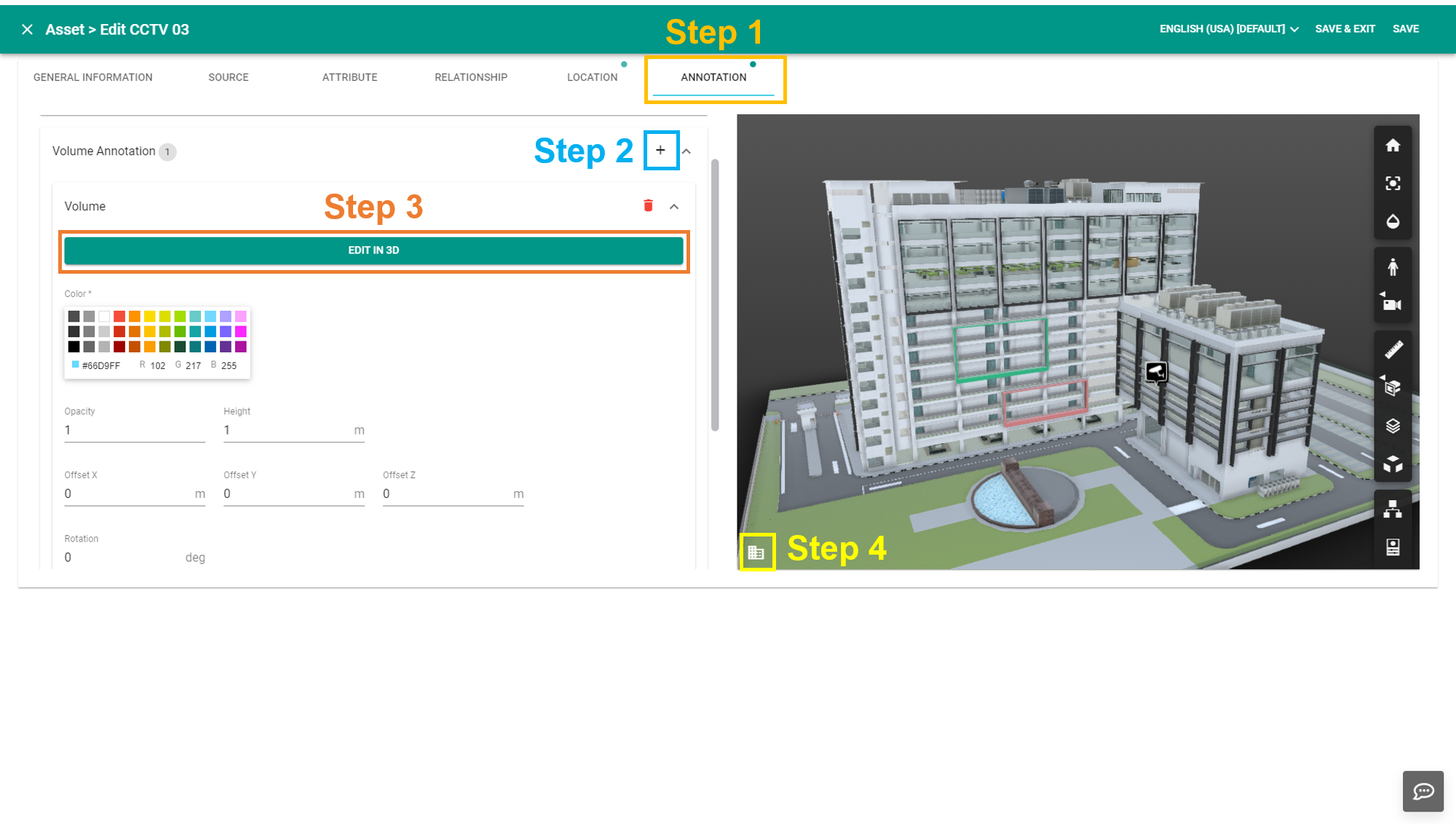
Task: Click the Save button
Action: (x=1406, y=29)
